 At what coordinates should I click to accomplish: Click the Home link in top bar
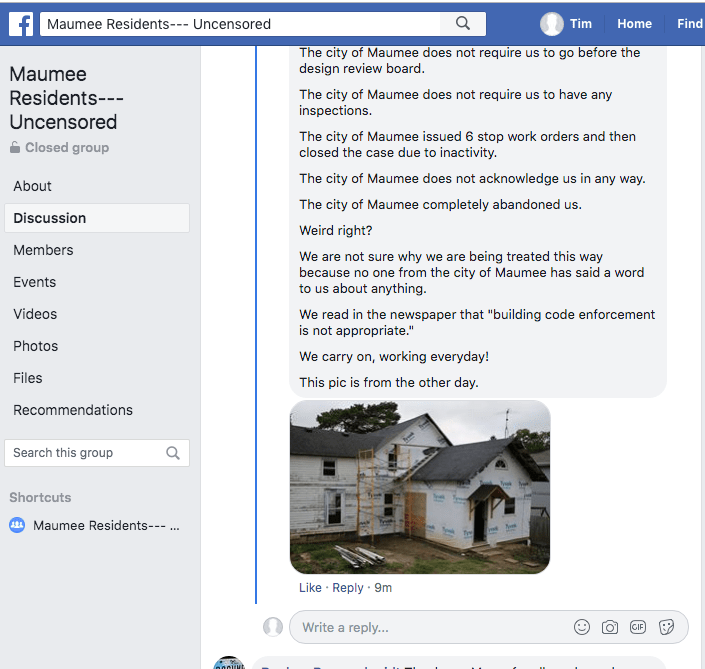pos(634,24)
